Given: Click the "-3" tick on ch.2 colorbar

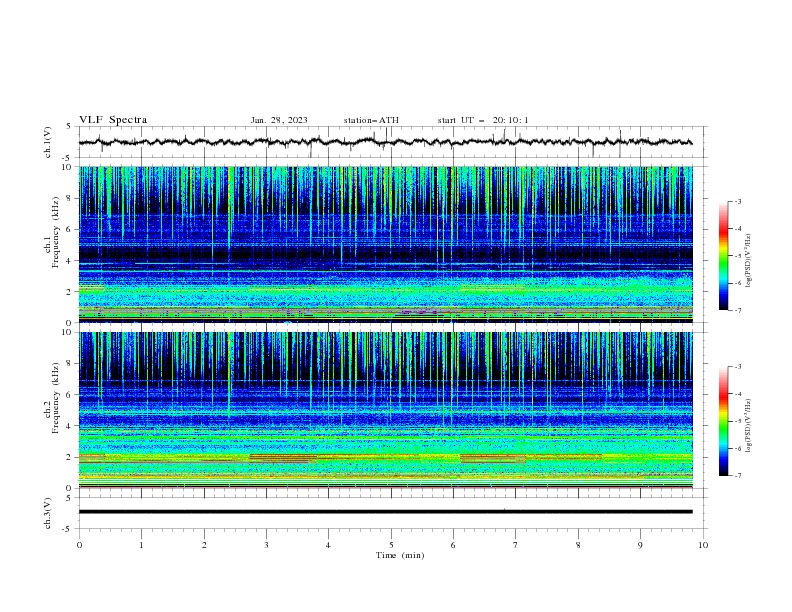Looking at the screenshot, I should pos(738,367).
